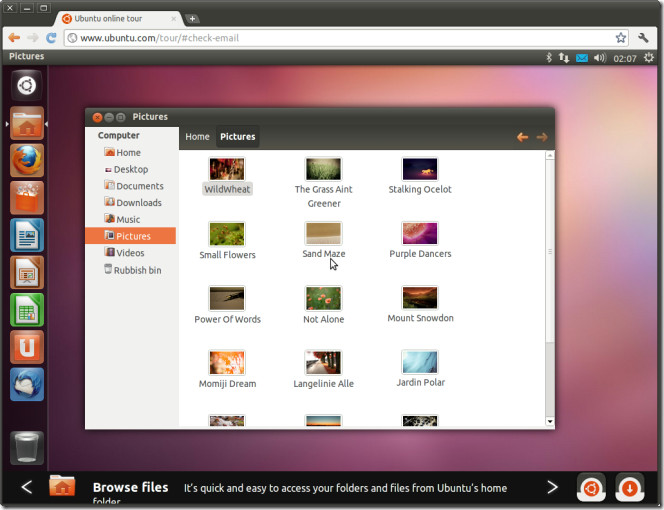
Task: Launch Thunderbird Mail from the launcher
Action: pos(27,385)
